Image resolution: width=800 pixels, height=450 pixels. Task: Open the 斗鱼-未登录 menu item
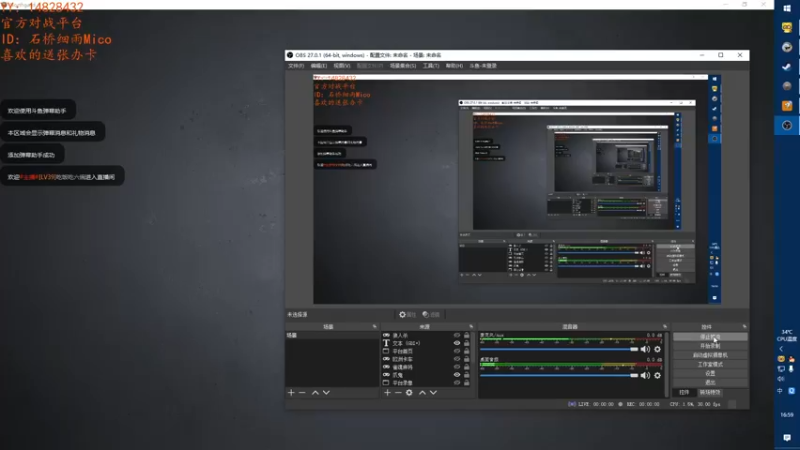[483, 66]
